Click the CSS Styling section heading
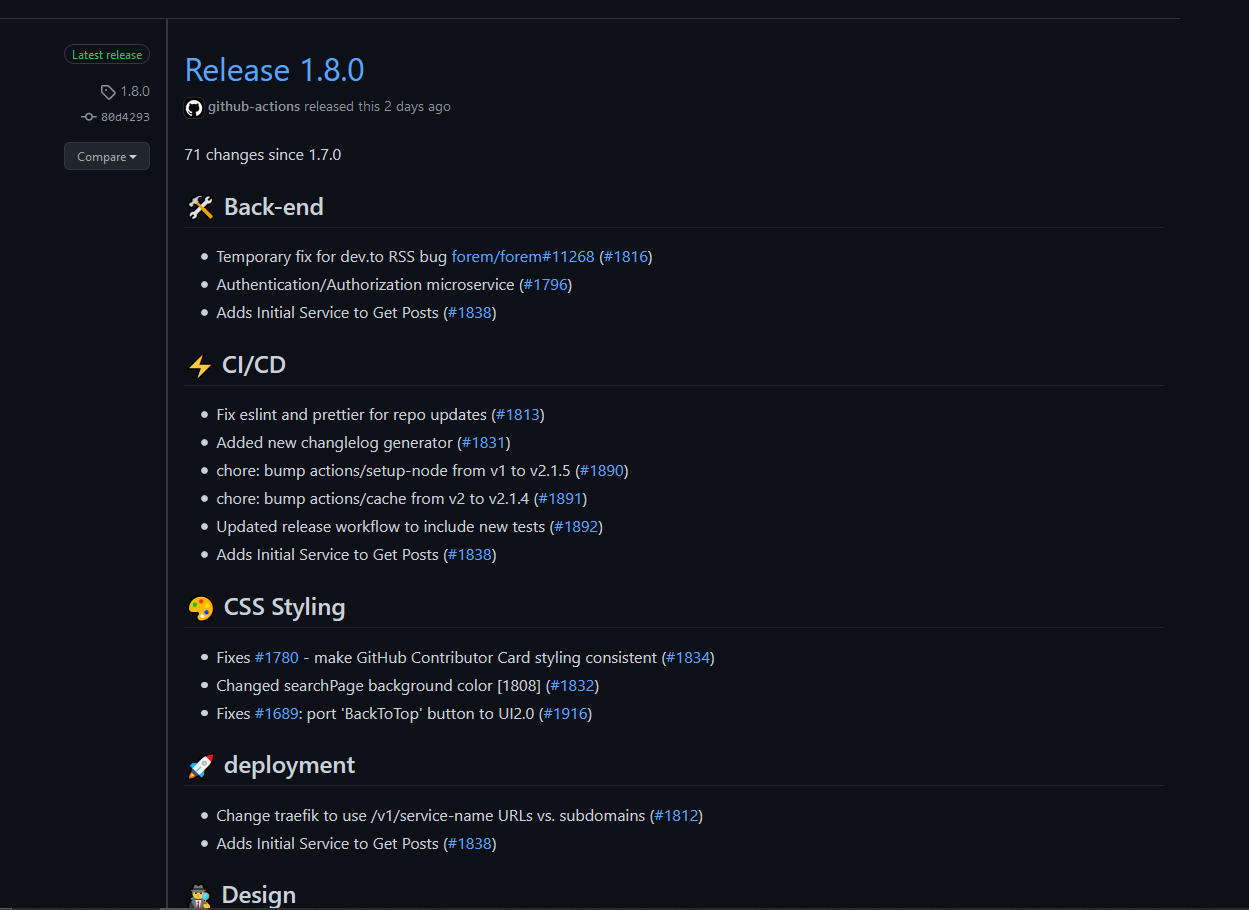The width and height of the screenshot is (1249, 910). (x=285, y=607)
